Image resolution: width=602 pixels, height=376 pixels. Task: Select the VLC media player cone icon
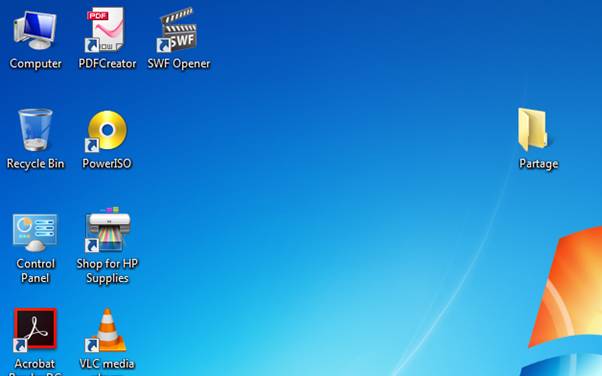coord(106,330)
